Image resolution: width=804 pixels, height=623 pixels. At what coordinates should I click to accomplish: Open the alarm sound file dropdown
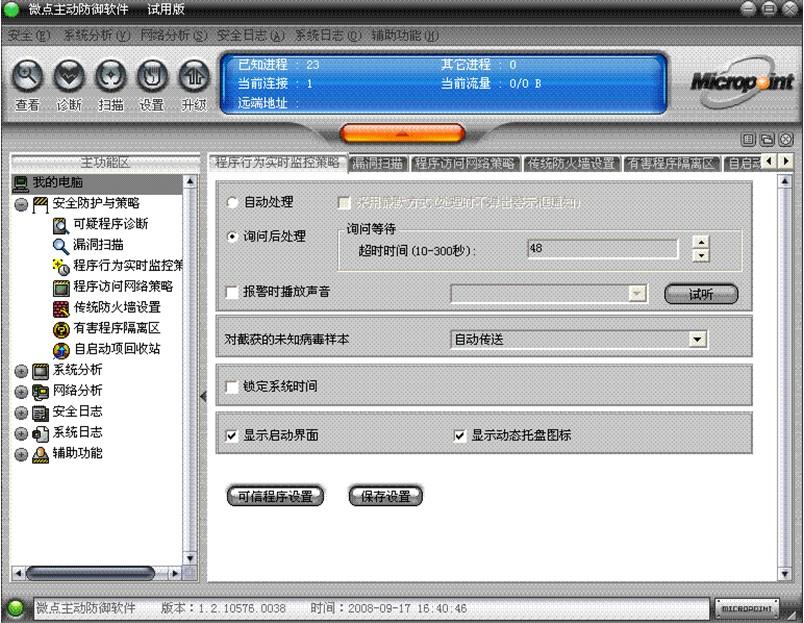click(636, 294)
